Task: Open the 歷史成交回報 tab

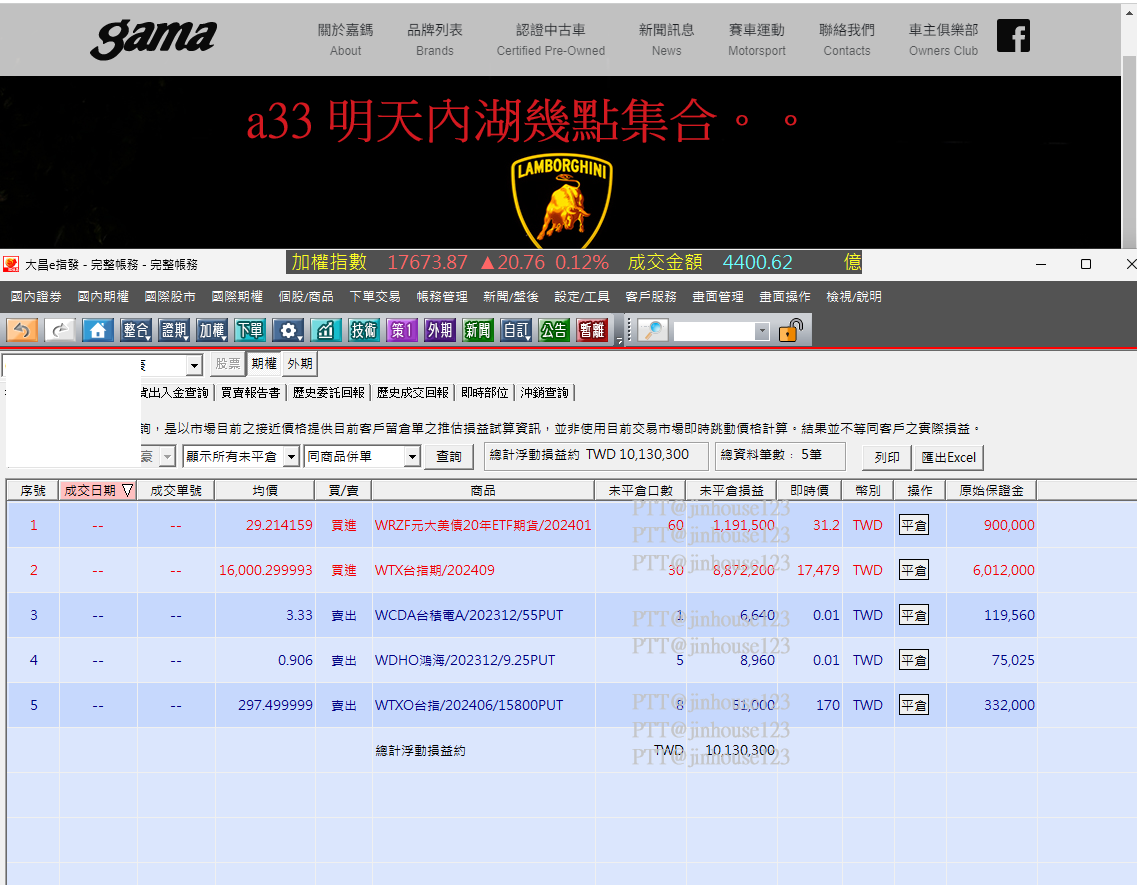Action: 413,392
